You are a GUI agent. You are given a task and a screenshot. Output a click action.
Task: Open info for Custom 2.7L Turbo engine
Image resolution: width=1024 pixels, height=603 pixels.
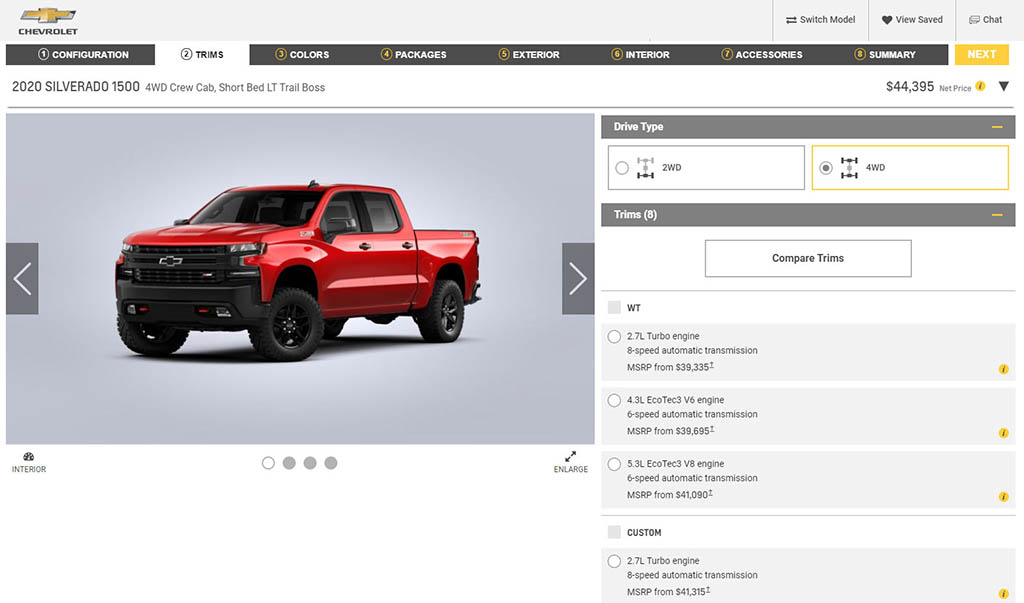1003,594
